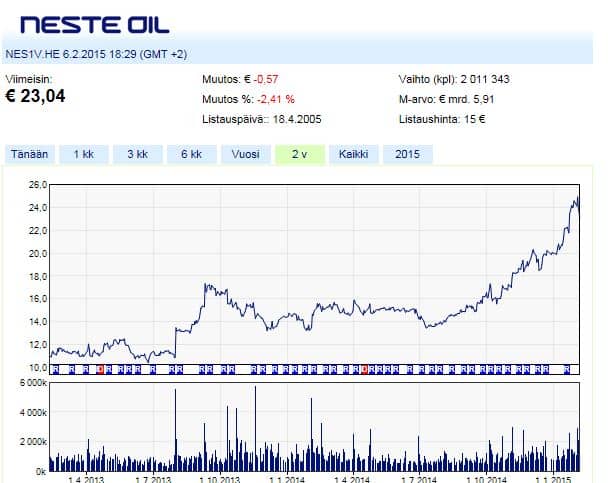Click the rightmost red event marker on timeline
This screenshot has height=483, width=608.
coord(365,369)
